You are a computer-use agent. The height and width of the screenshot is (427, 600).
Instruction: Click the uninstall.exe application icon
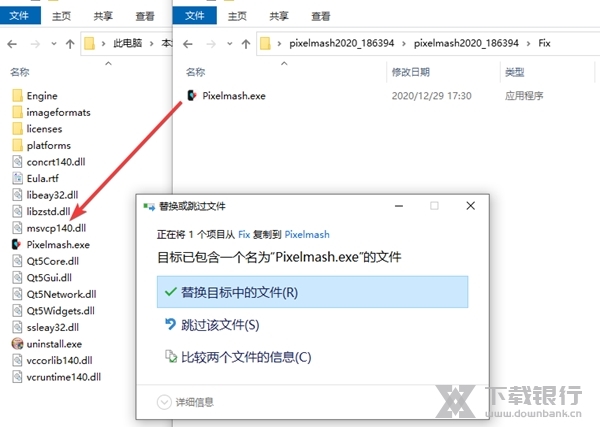point(17,344)
